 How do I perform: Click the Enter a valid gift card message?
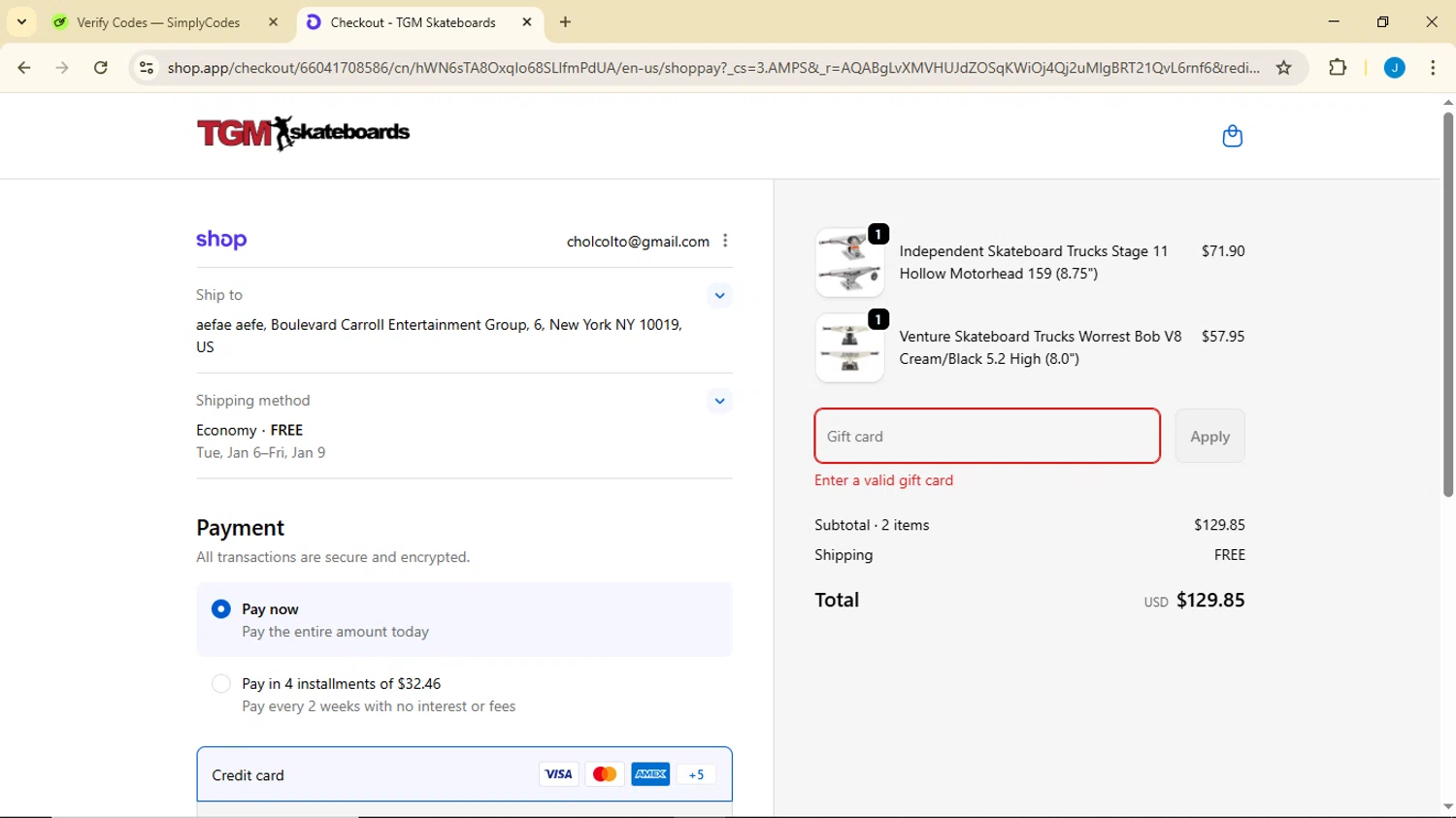click(883, 480)
